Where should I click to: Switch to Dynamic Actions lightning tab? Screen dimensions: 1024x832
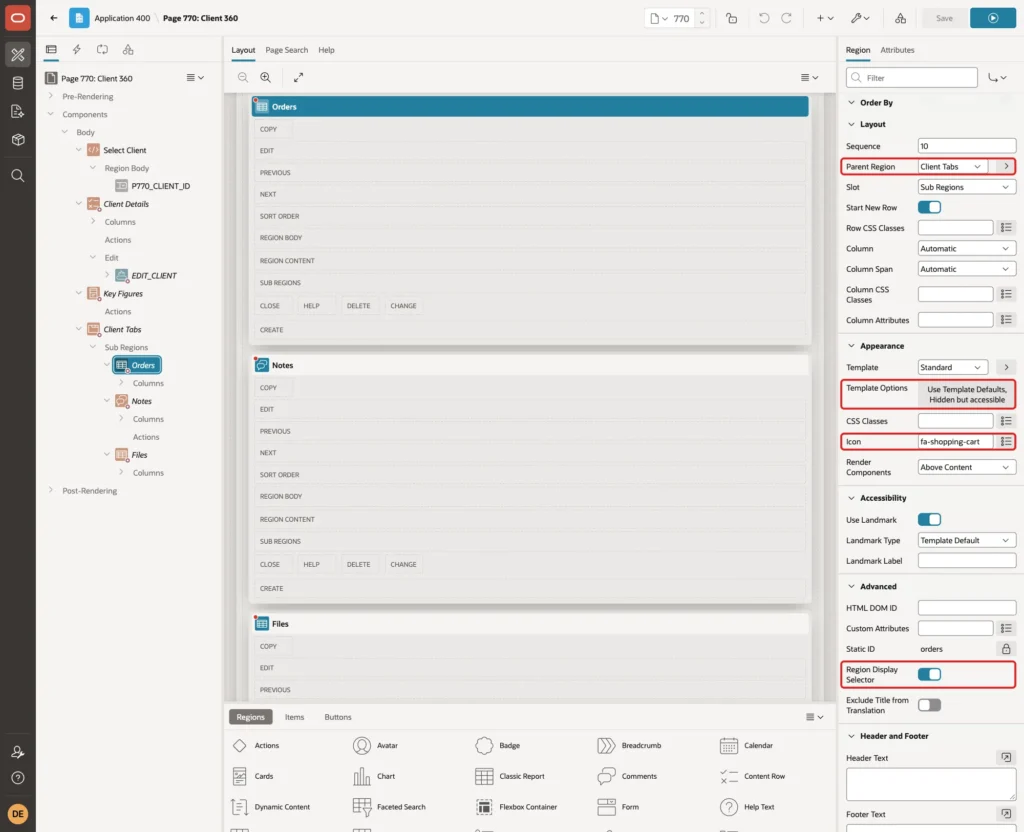(76, 50)
